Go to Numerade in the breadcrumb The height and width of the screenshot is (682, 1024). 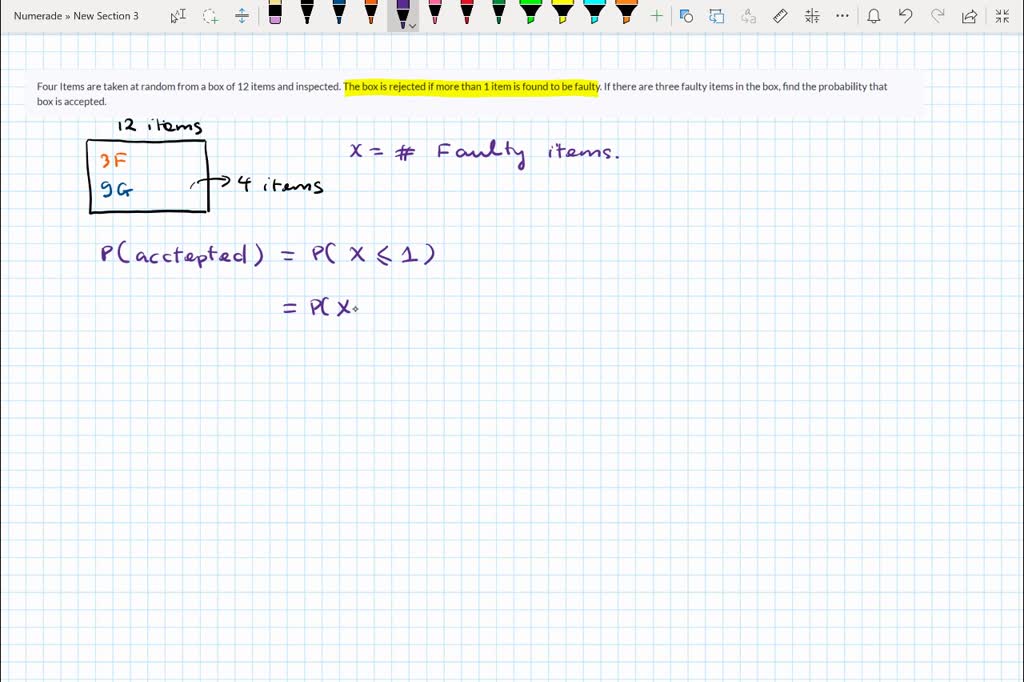pos(38,16)
